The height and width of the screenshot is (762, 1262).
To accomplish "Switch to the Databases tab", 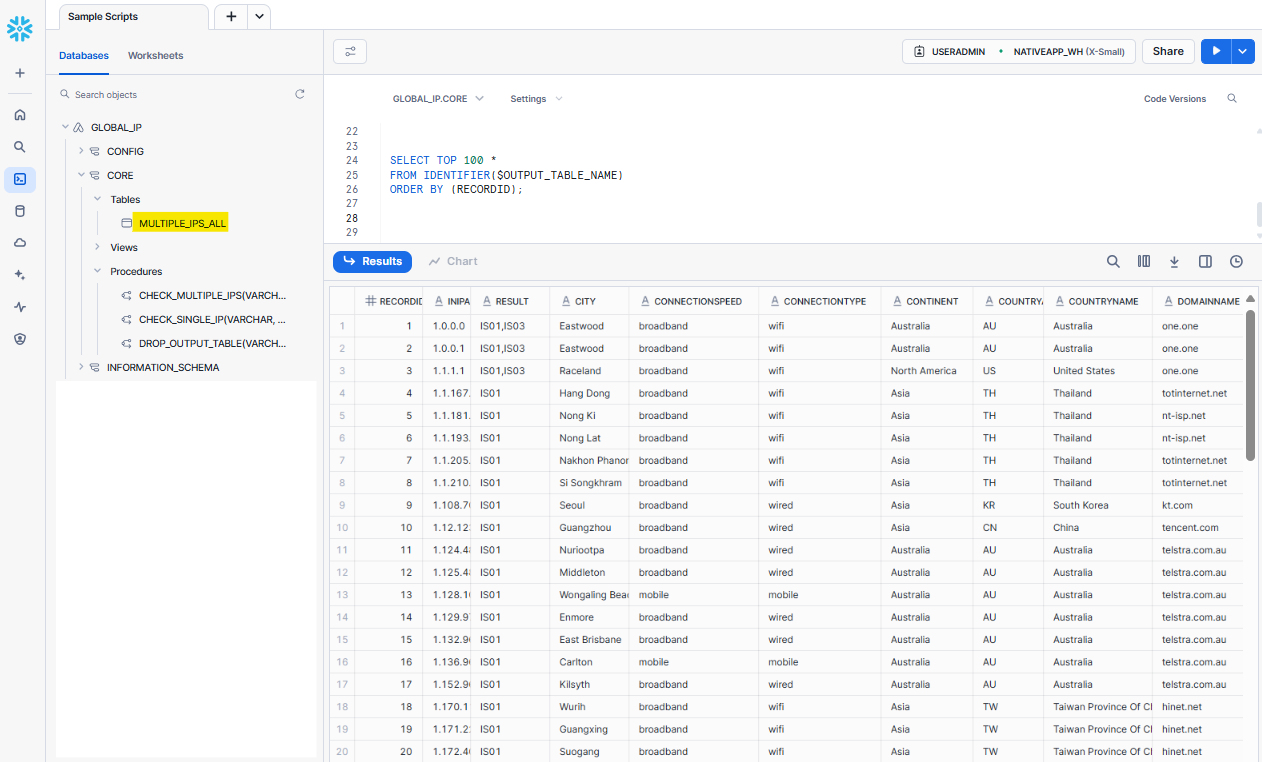I will [x=84, y=55].
